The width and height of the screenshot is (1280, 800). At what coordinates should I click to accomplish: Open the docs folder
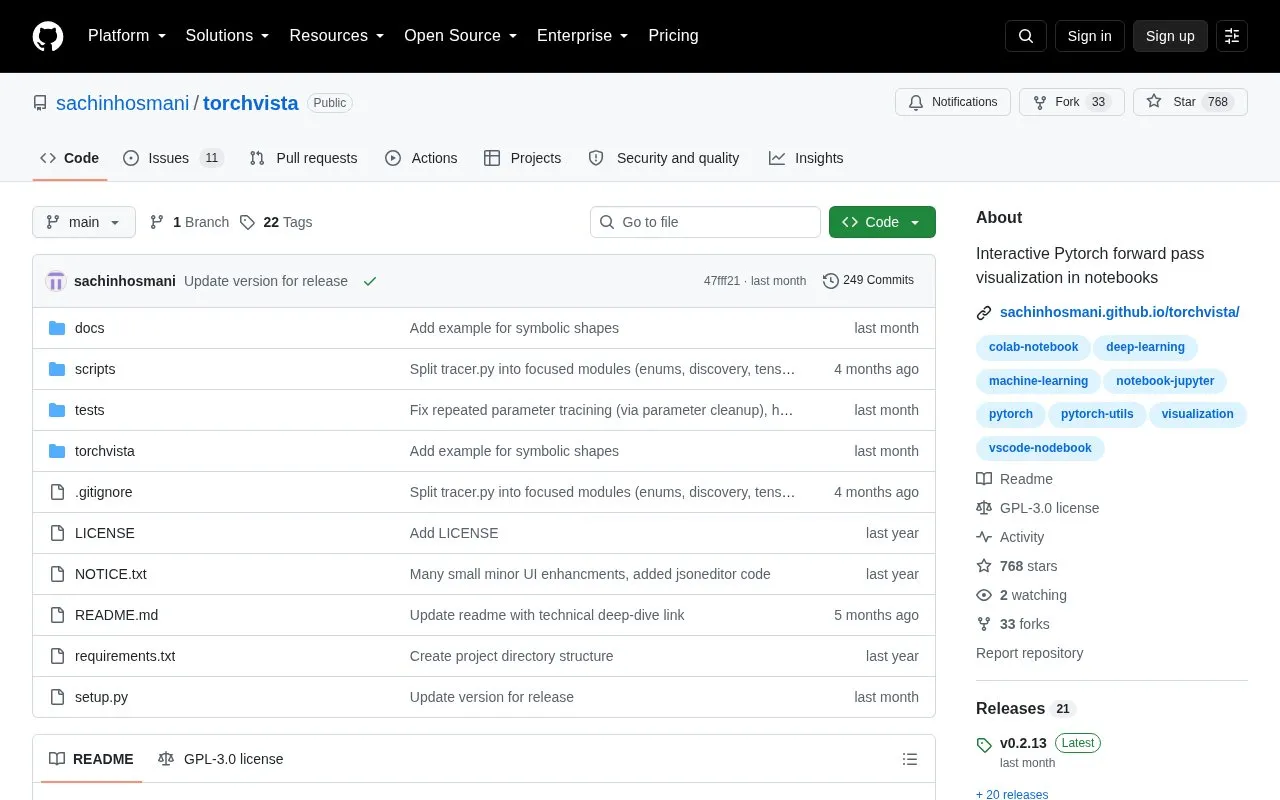89,328
